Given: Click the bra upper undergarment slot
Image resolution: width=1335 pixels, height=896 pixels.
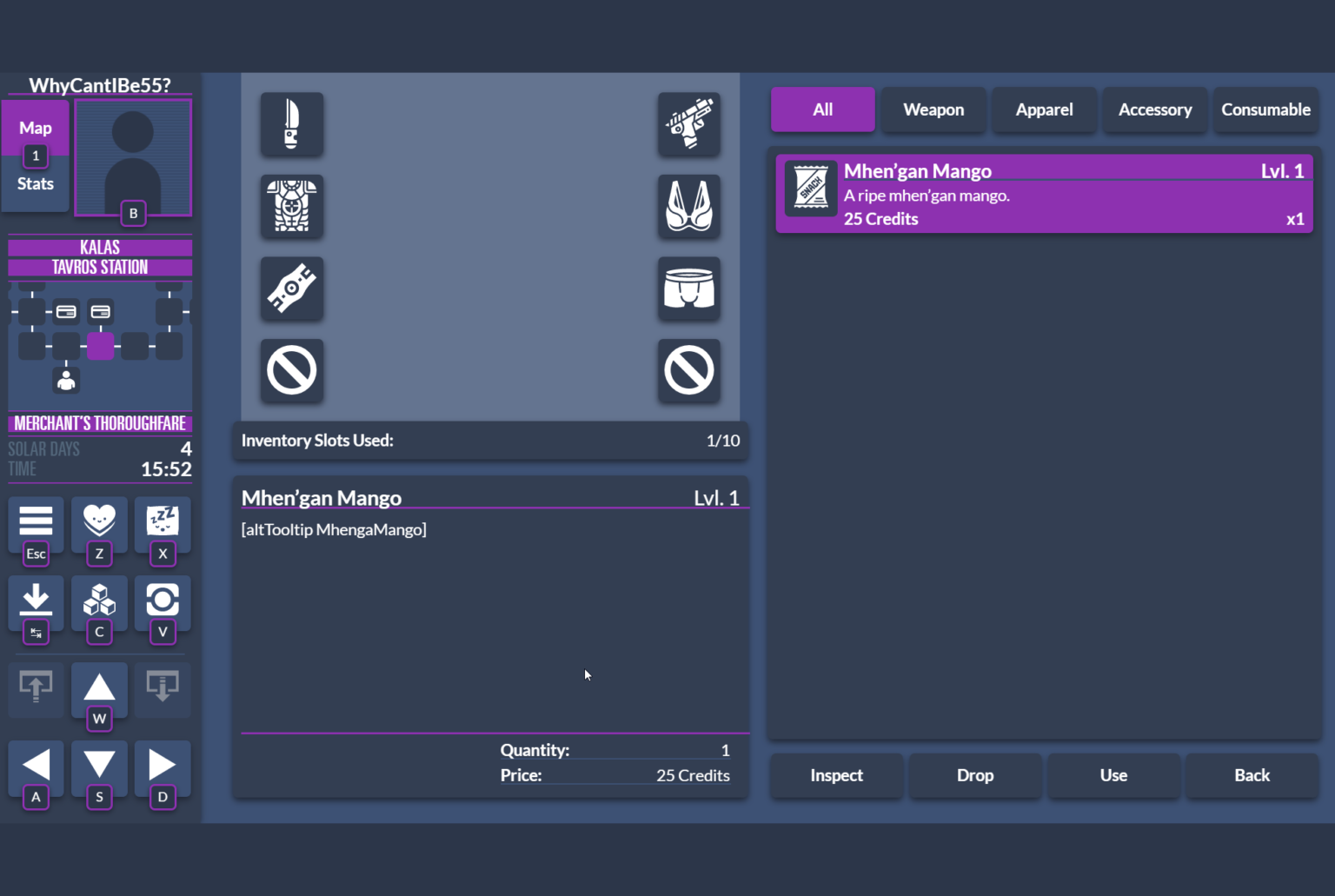Looking at the screenshot, I should point(688,207).
